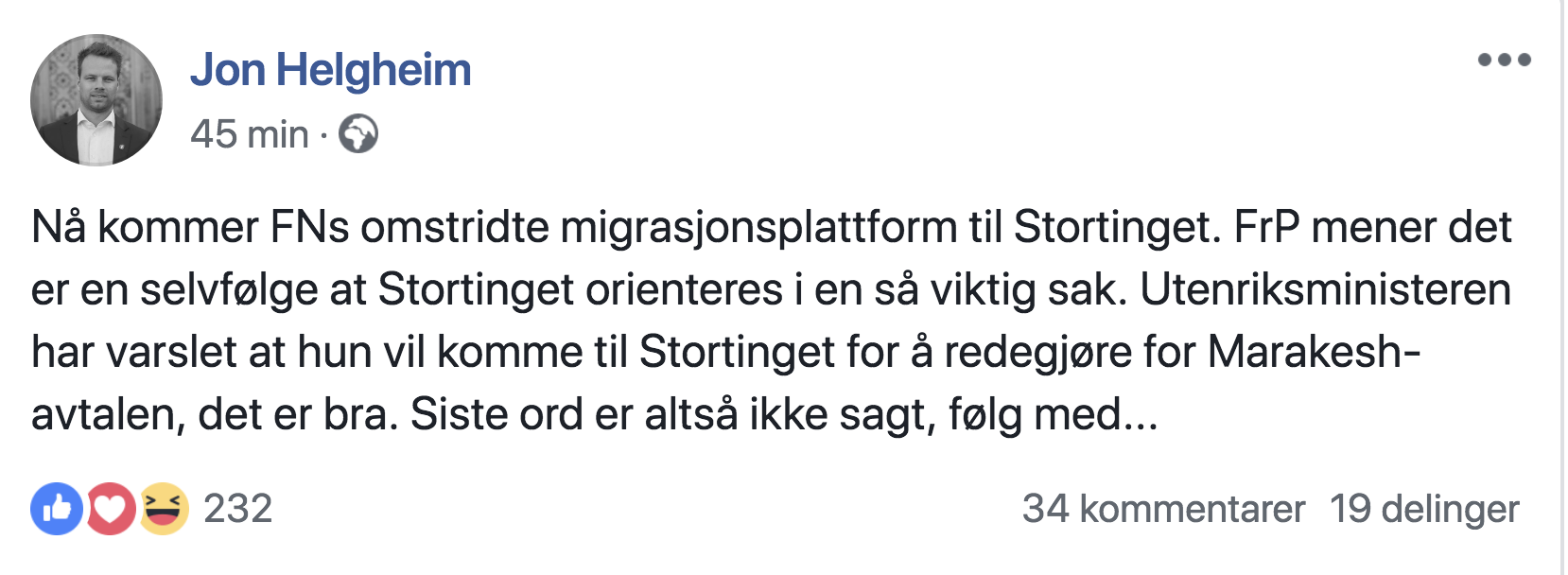The image size is (1568, 575).
Task: Show who reacted via the 232 count
Action: 237,509
